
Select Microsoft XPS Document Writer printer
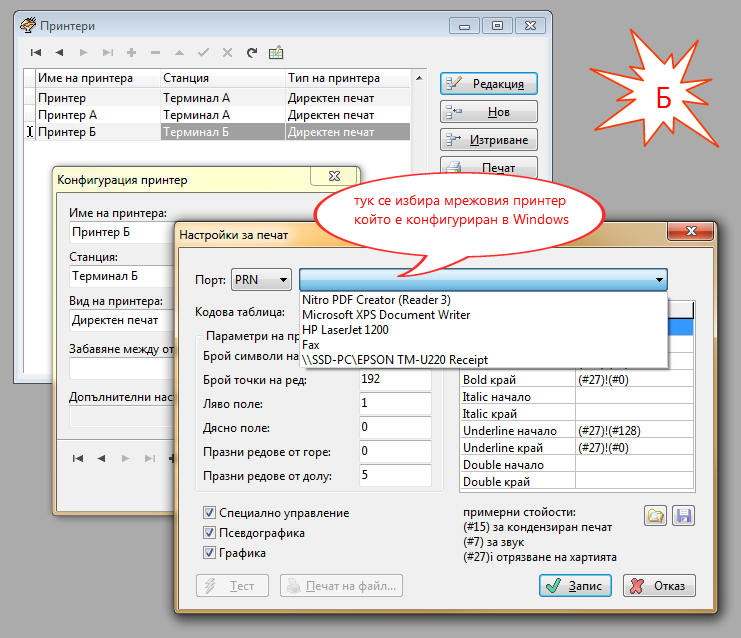point(385,314)
